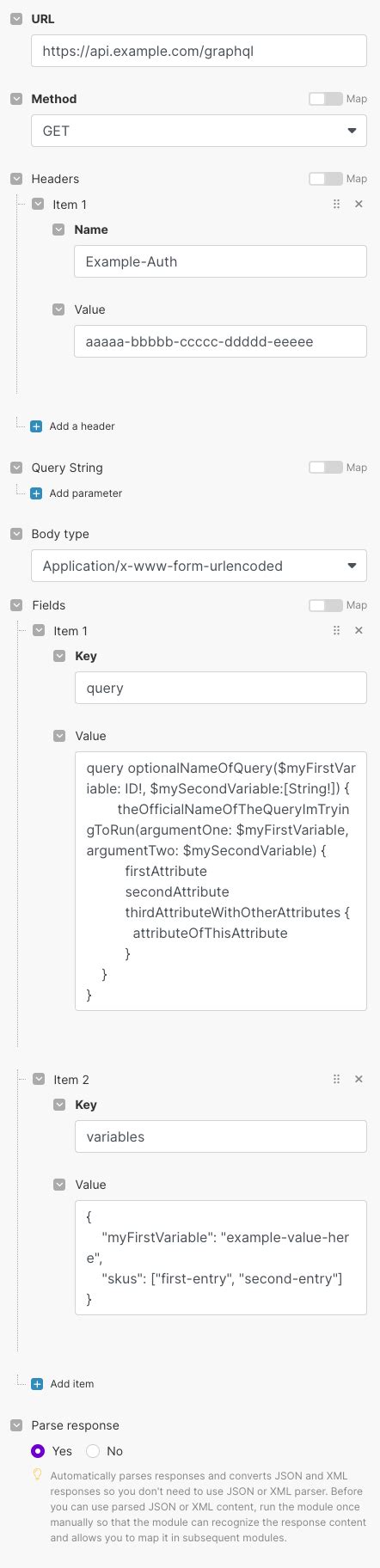
Task: Collapse the Query String section chevron
Action: click(16, 468)
